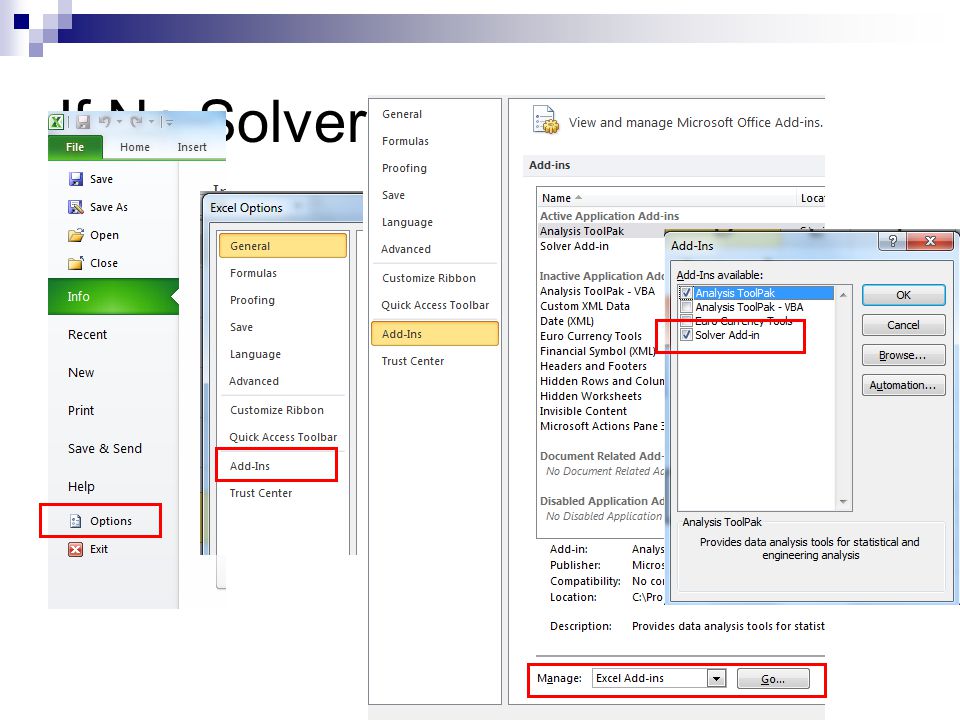The height and width of the screenshot is (720, 960).
Task: Select Quick Access Toolbar in Excel Options dialog
Action: 283,437
